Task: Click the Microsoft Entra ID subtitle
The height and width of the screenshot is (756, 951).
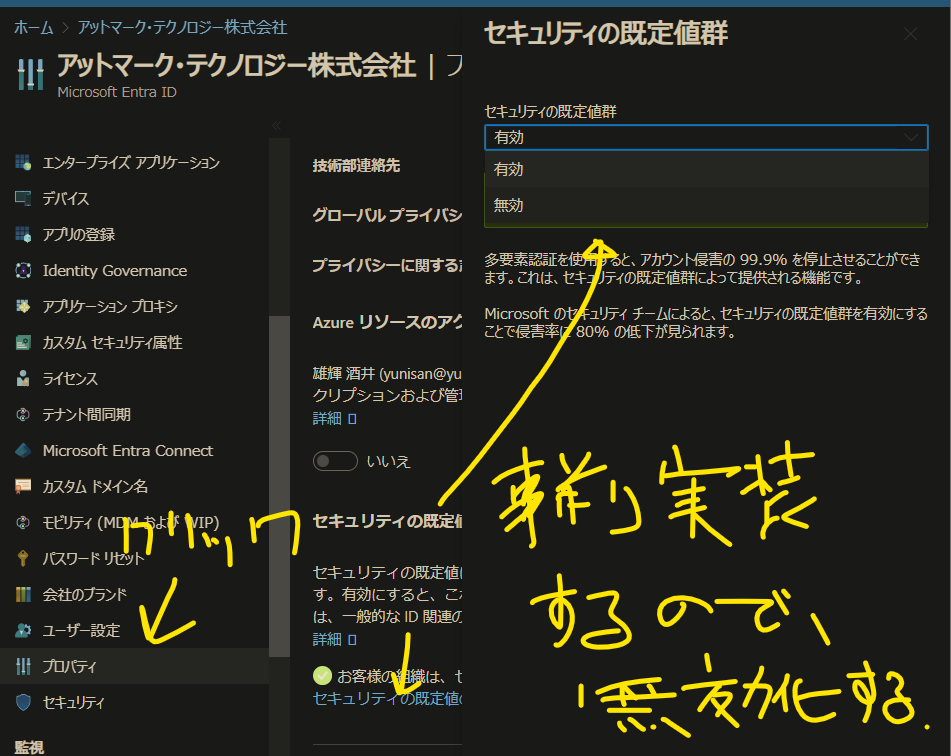Action: click(x=117, y=92)
